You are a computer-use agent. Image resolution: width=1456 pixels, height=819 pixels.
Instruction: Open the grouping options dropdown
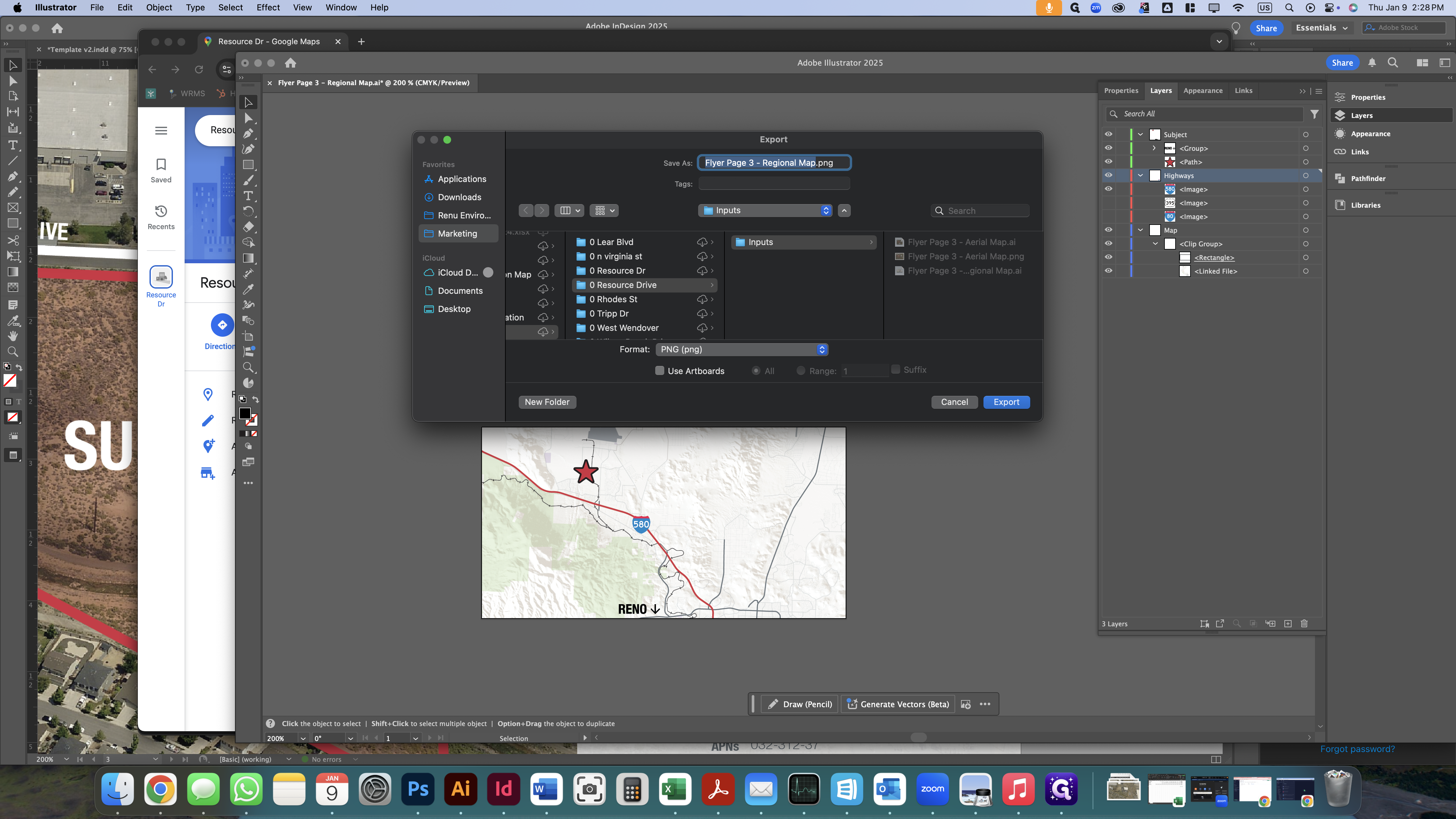tap(604, 210)
